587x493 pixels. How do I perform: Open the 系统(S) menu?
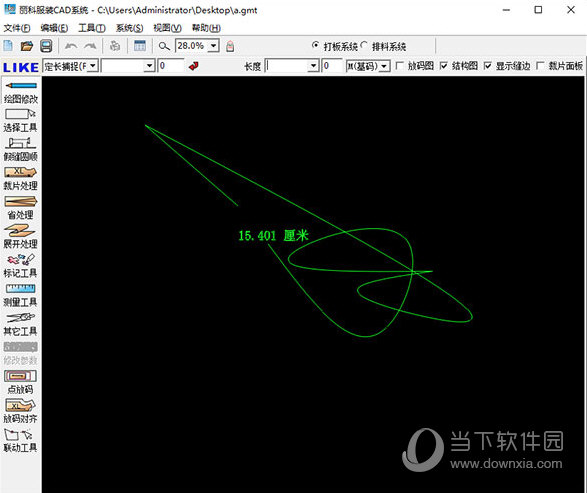[x=130, y=28]
